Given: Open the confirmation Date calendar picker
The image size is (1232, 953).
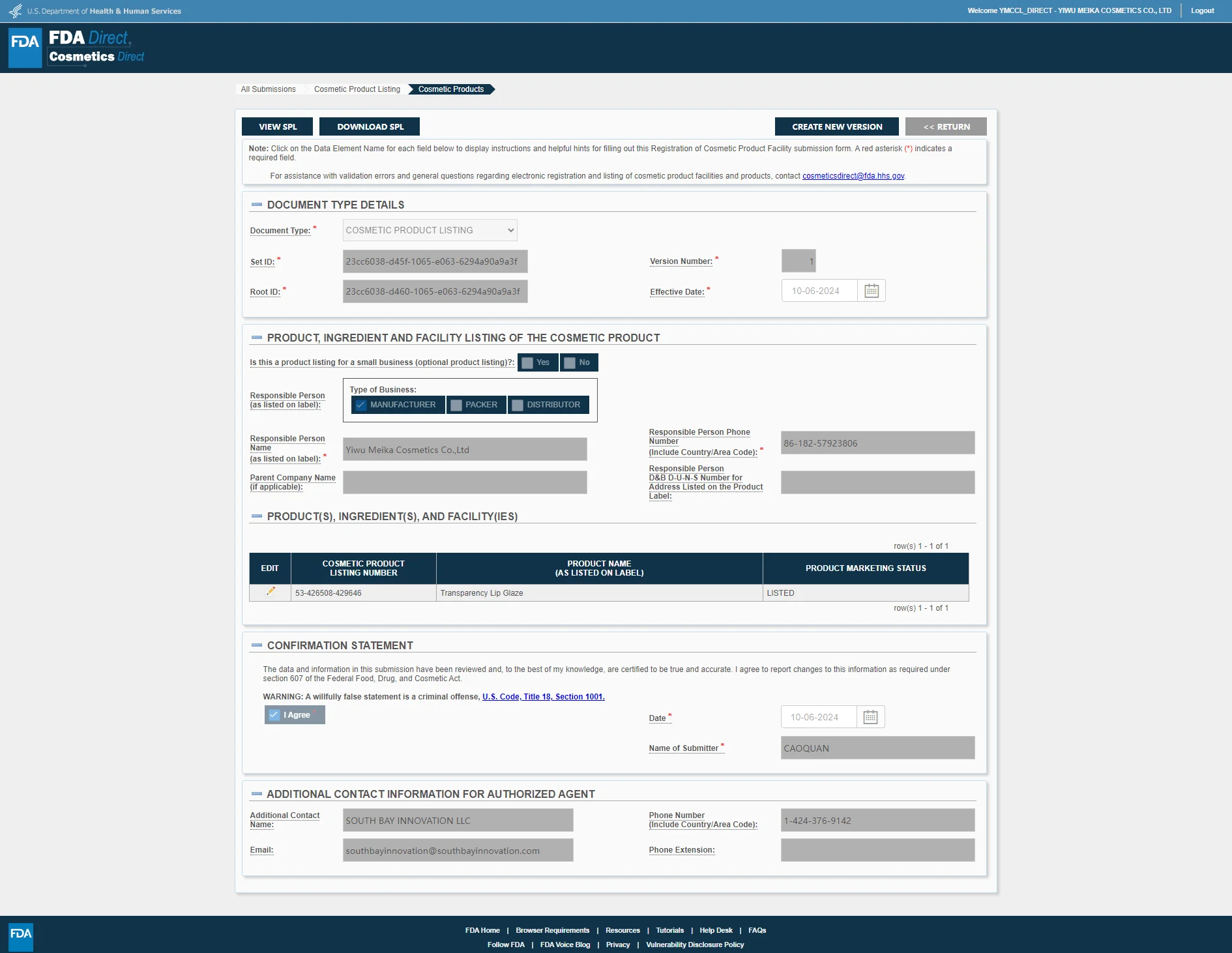Looking at the screenshot, I should [870, 717].
